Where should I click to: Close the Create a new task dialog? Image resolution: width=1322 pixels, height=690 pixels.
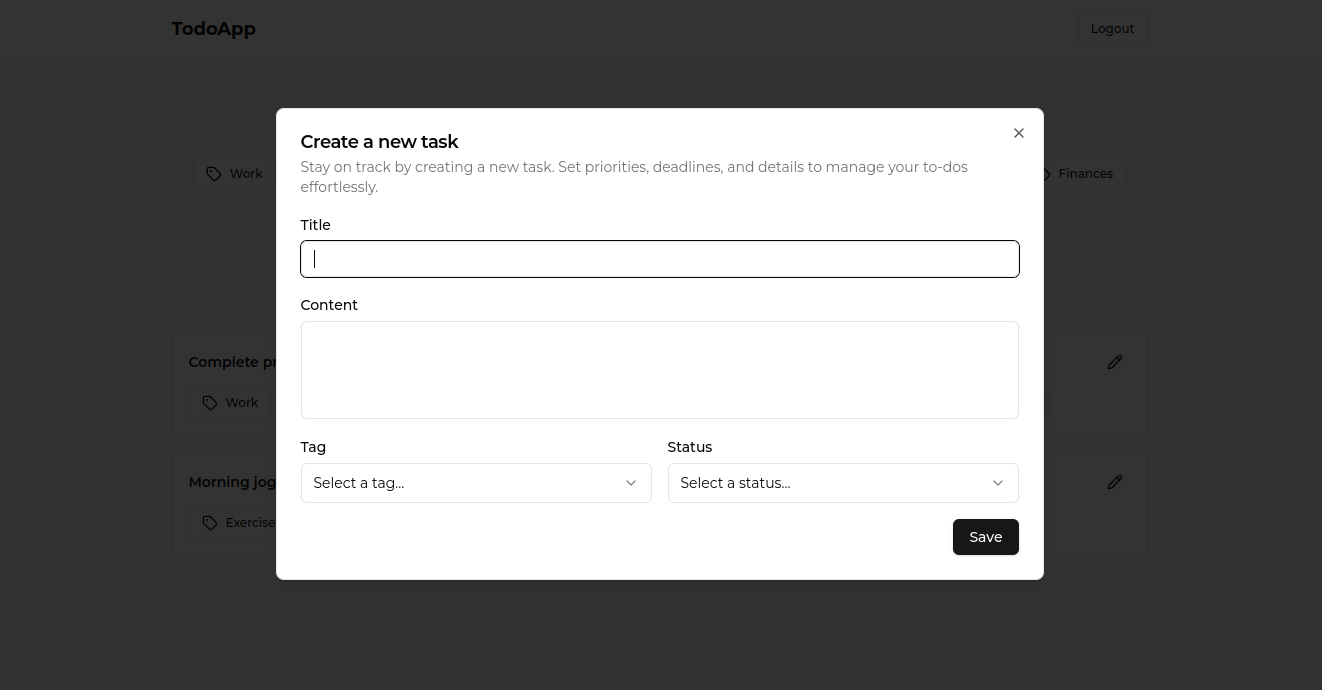click(x=1018, y=133)
